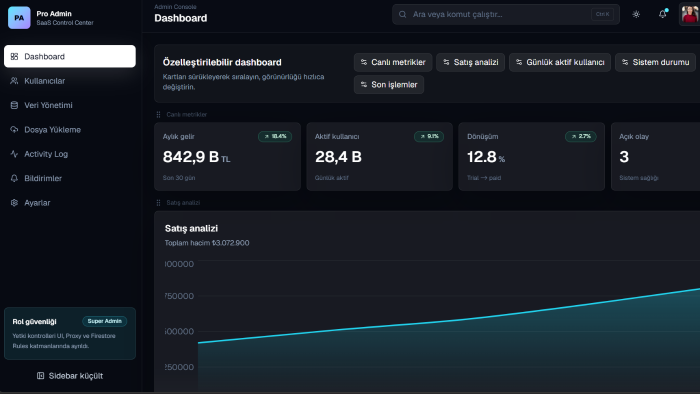Click the Açık olay metric card

tap(655, 157)
